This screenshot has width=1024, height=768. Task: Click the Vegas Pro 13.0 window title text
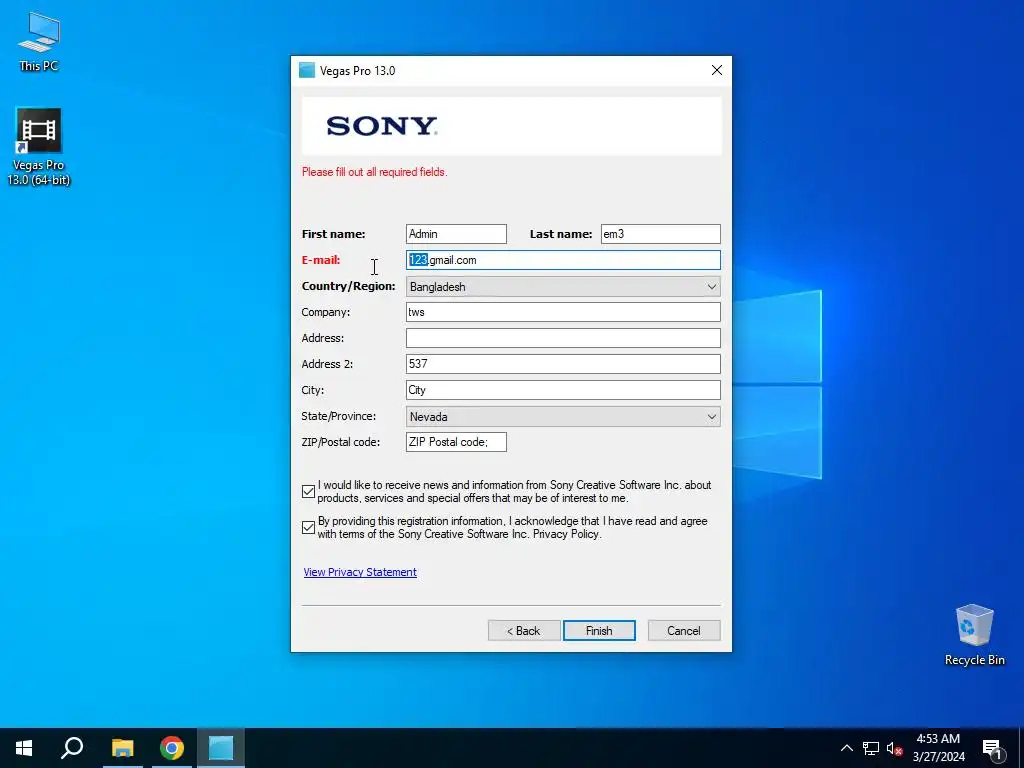click(357, 71)
